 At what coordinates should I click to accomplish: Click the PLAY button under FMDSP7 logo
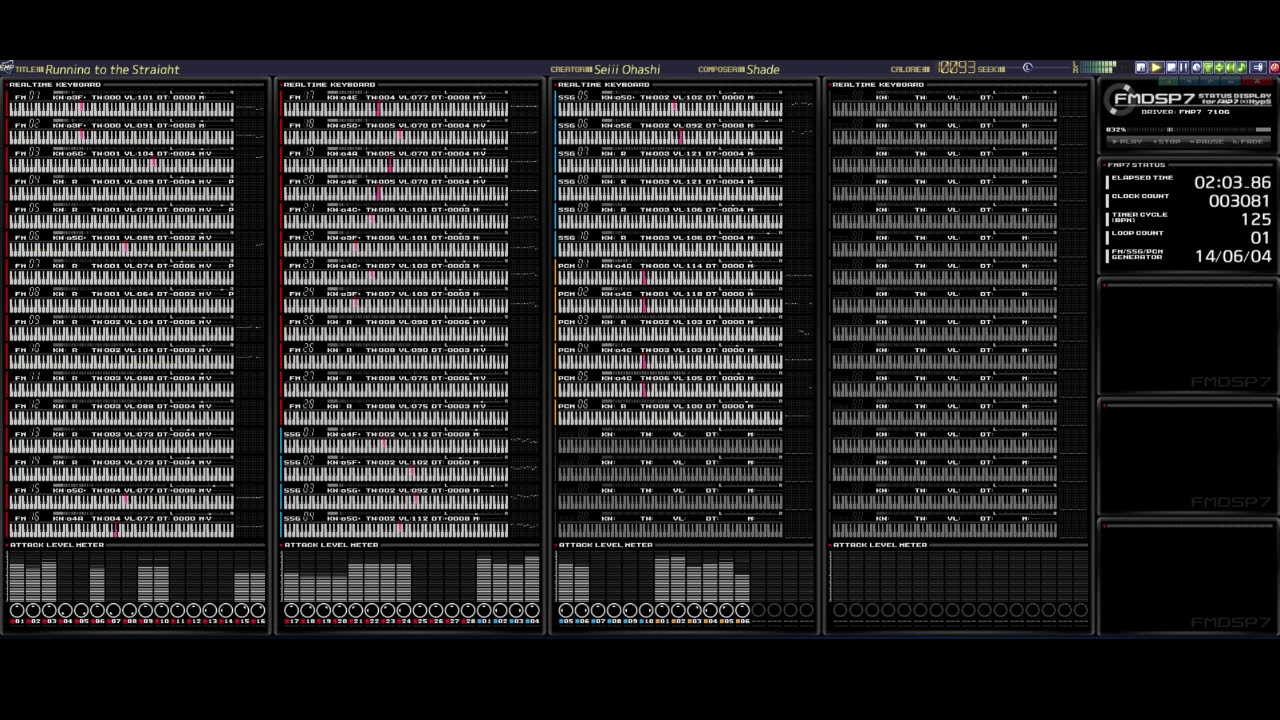[x=1128, y=141]
